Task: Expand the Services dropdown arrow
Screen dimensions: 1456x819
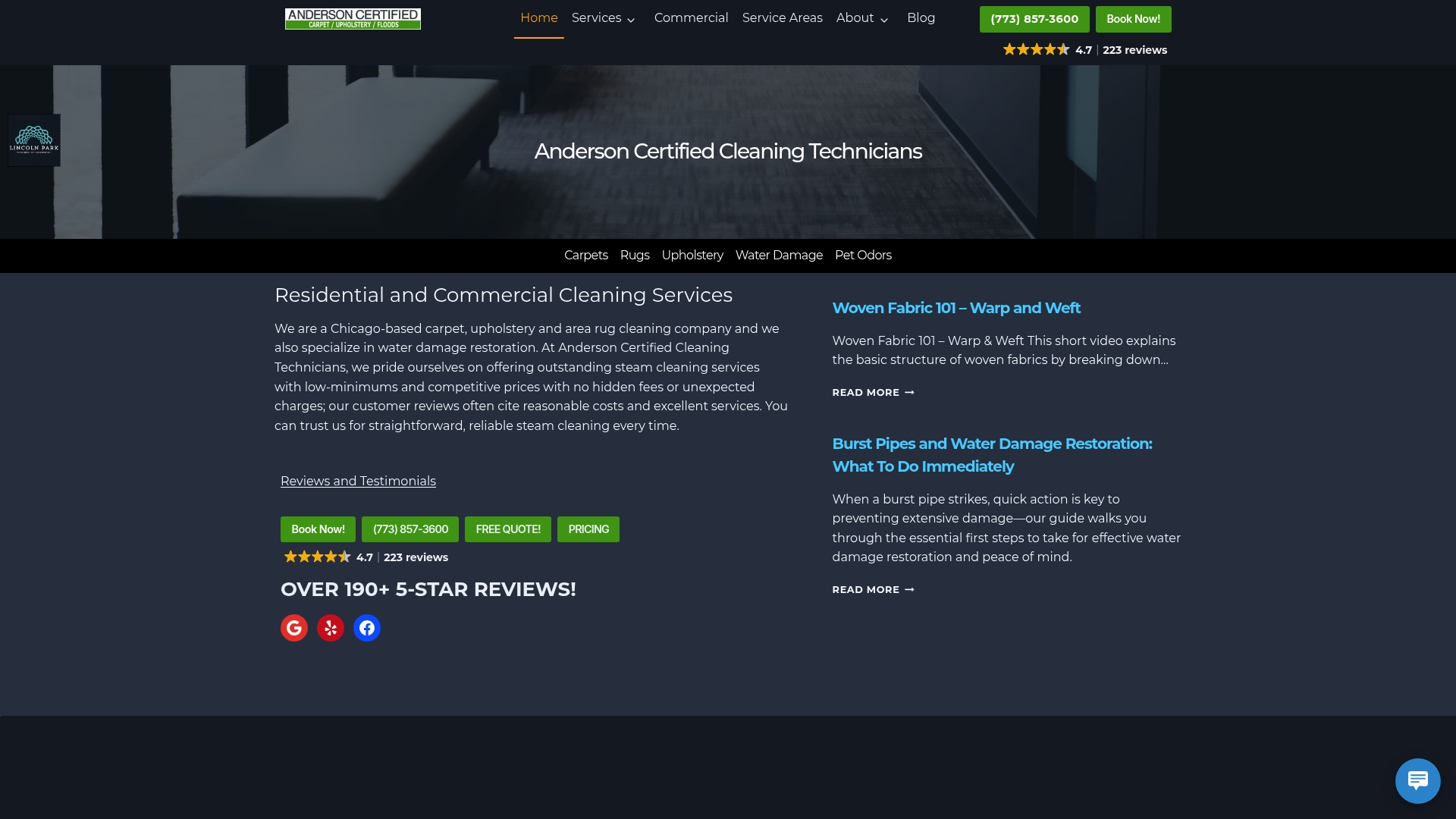Action: pyautogui.click(x=631, y=20)
